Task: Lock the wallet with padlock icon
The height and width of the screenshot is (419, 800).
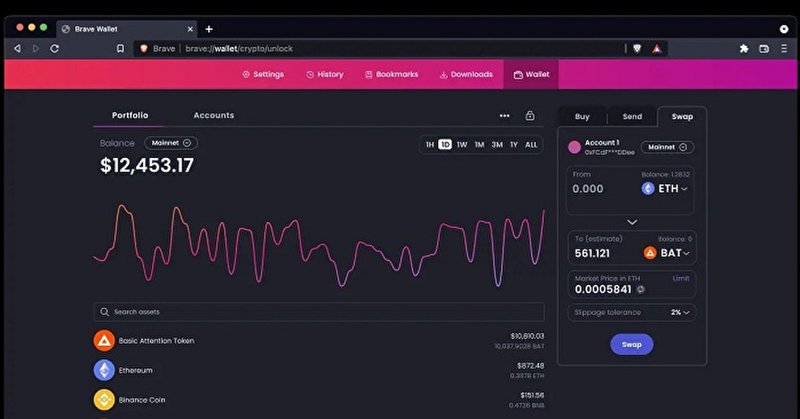Action: pyautogui.click(x=530, y=115)
